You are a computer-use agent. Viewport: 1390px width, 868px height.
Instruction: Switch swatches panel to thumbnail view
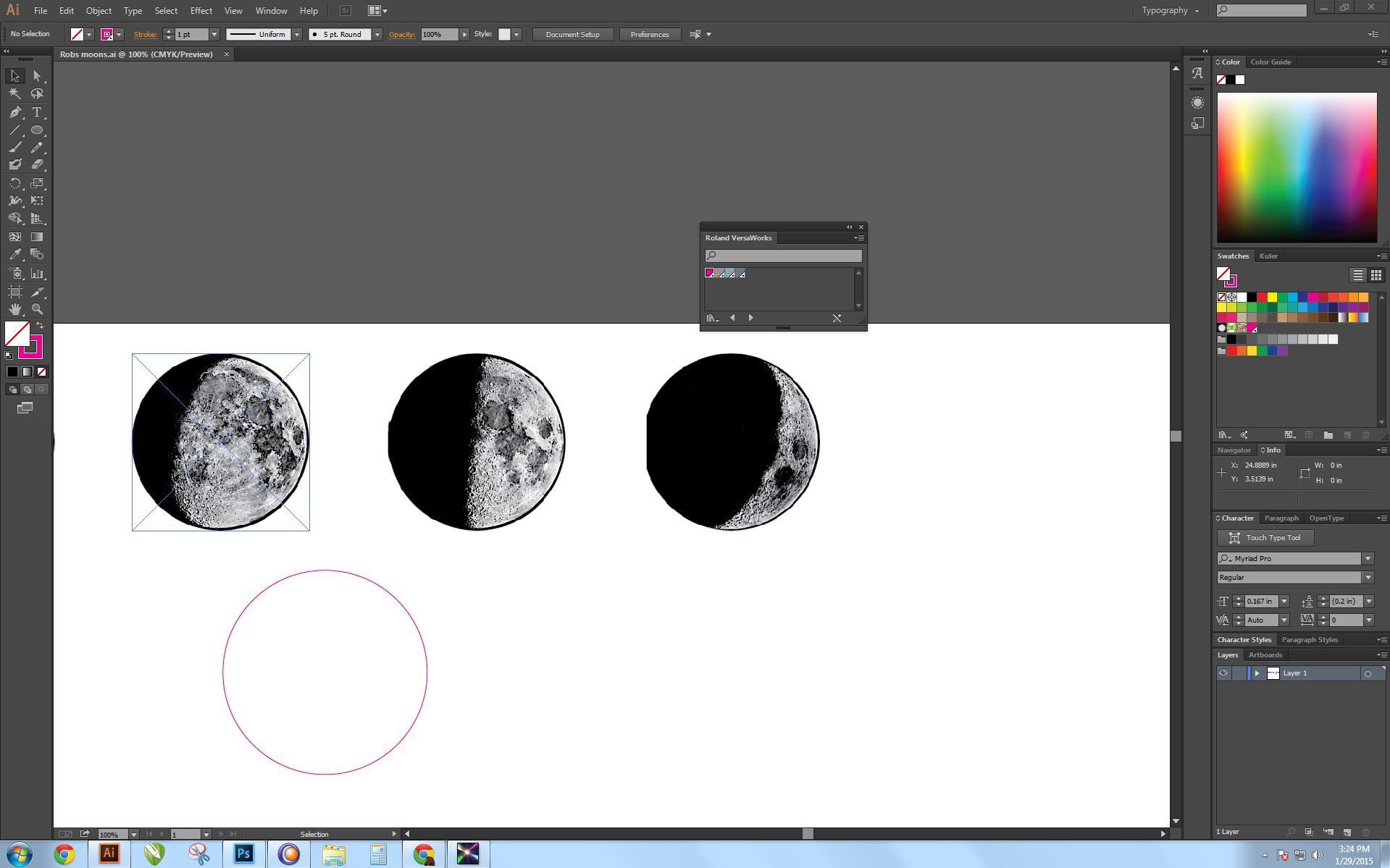coord(1376,275)
